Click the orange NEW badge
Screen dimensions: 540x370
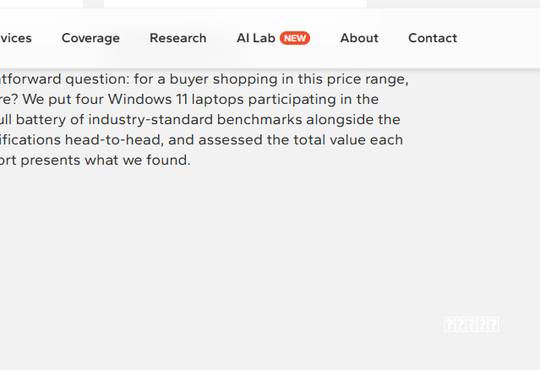(295, 38)
